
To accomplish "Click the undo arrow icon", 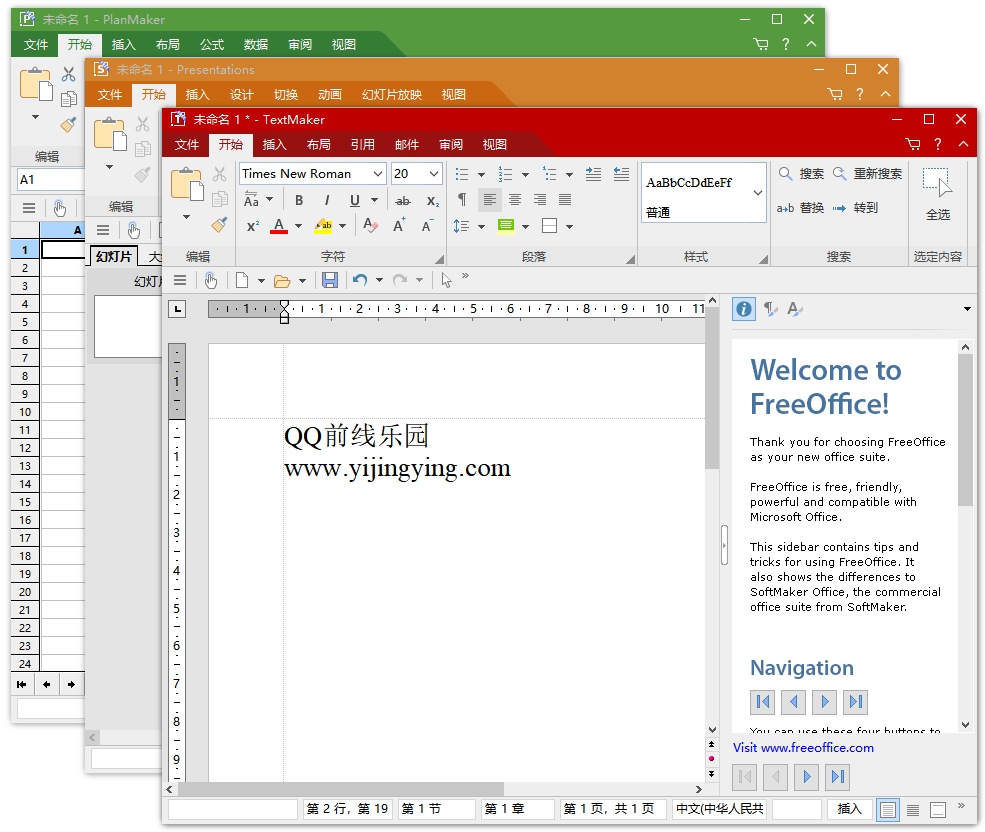I will [360, 280].
